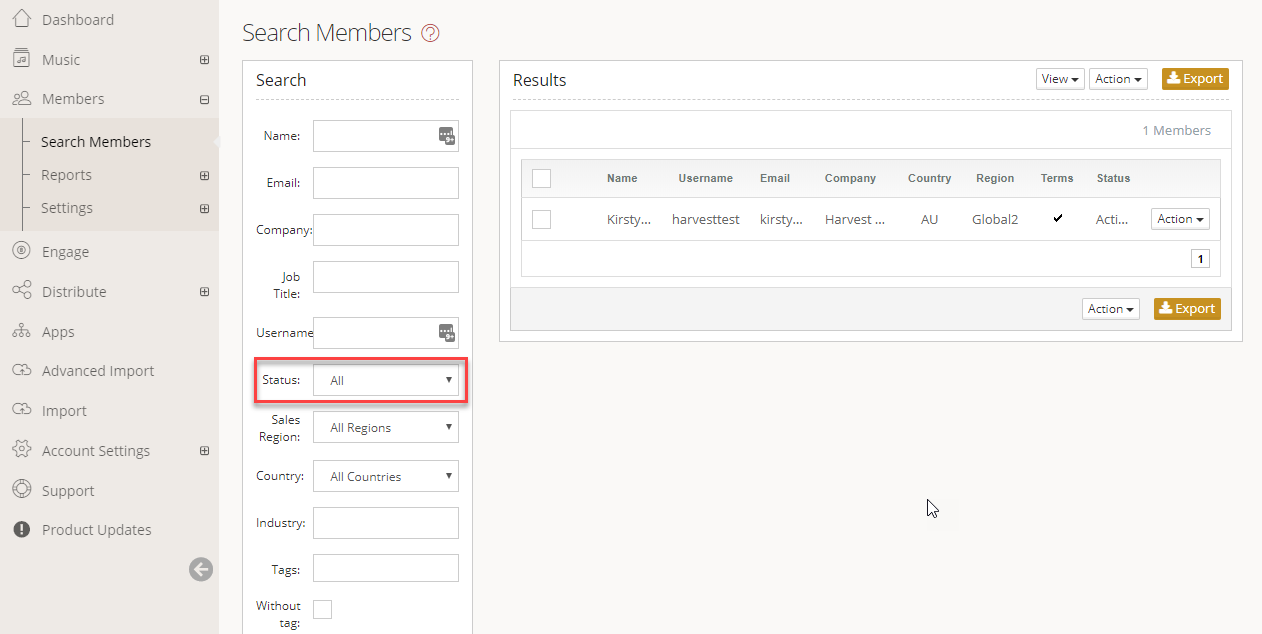Open the Status dropdown set to All
Viewport: 1262px width, 634px height.
click(386, 380)
